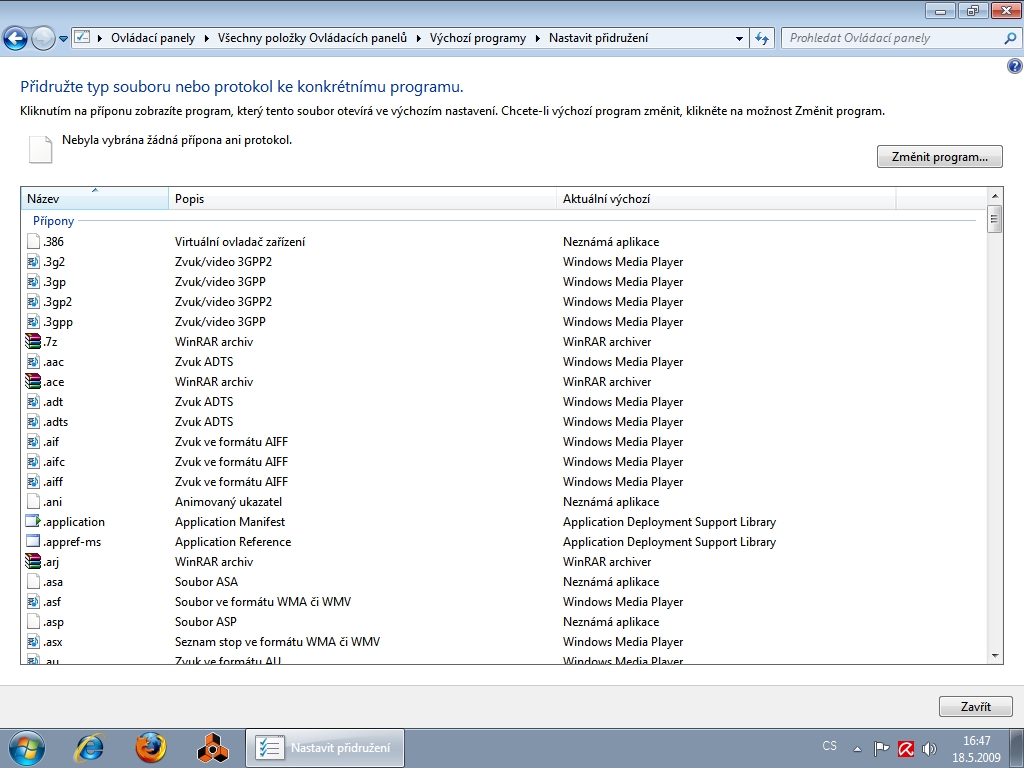Select the .3gpp media file icon
This screenshot has height=768, width=1024.
33,322
